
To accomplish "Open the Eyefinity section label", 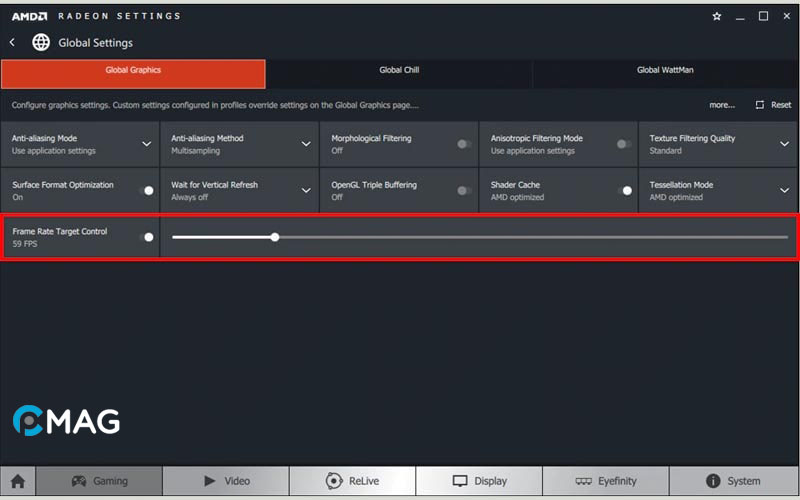I will click(617, 481).
